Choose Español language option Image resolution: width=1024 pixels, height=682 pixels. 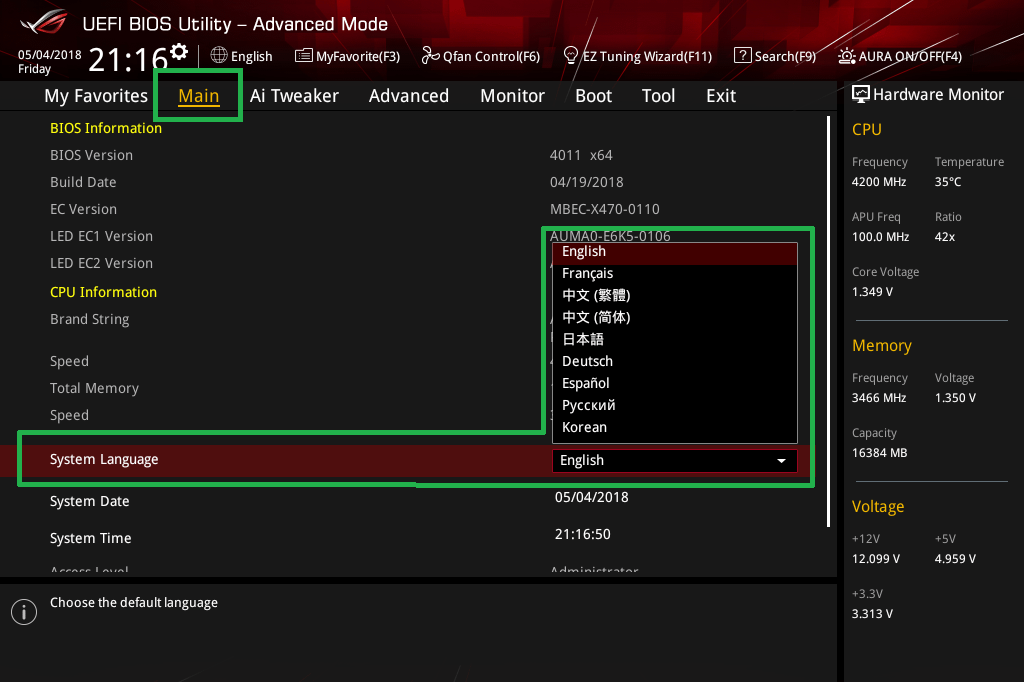(675, 383)
